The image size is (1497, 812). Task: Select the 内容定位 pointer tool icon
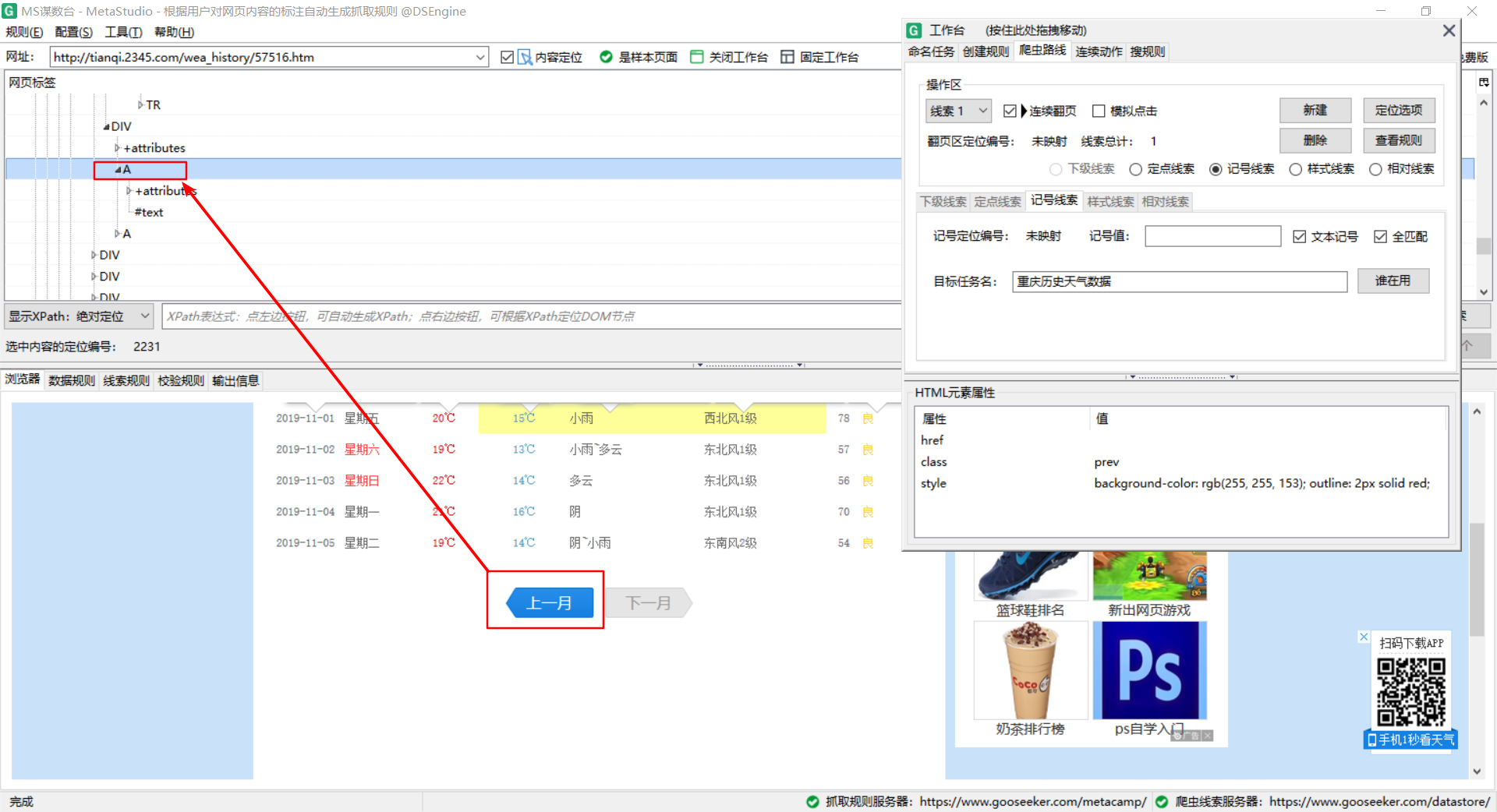[x=524, y=56]
